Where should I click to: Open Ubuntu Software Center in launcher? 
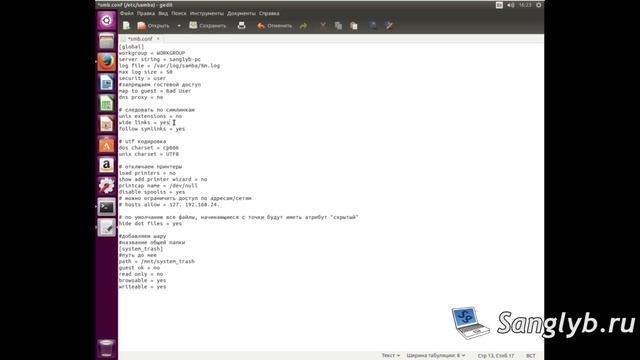tap(107, 145)
